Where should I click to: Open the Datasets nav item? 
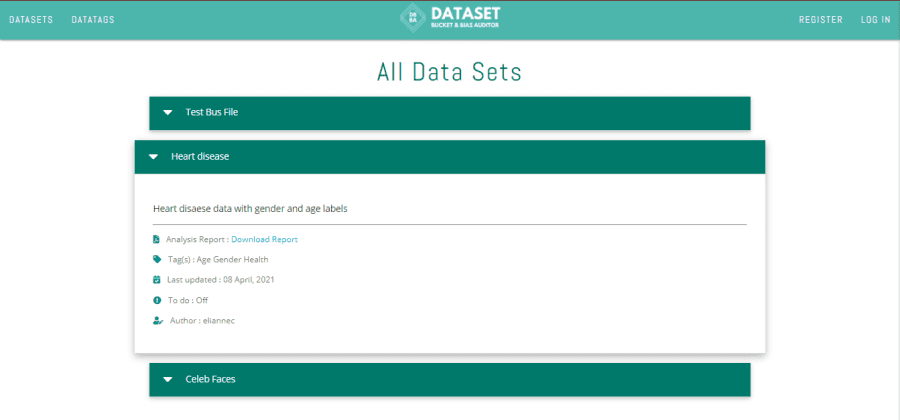click(x=31, y=20)
